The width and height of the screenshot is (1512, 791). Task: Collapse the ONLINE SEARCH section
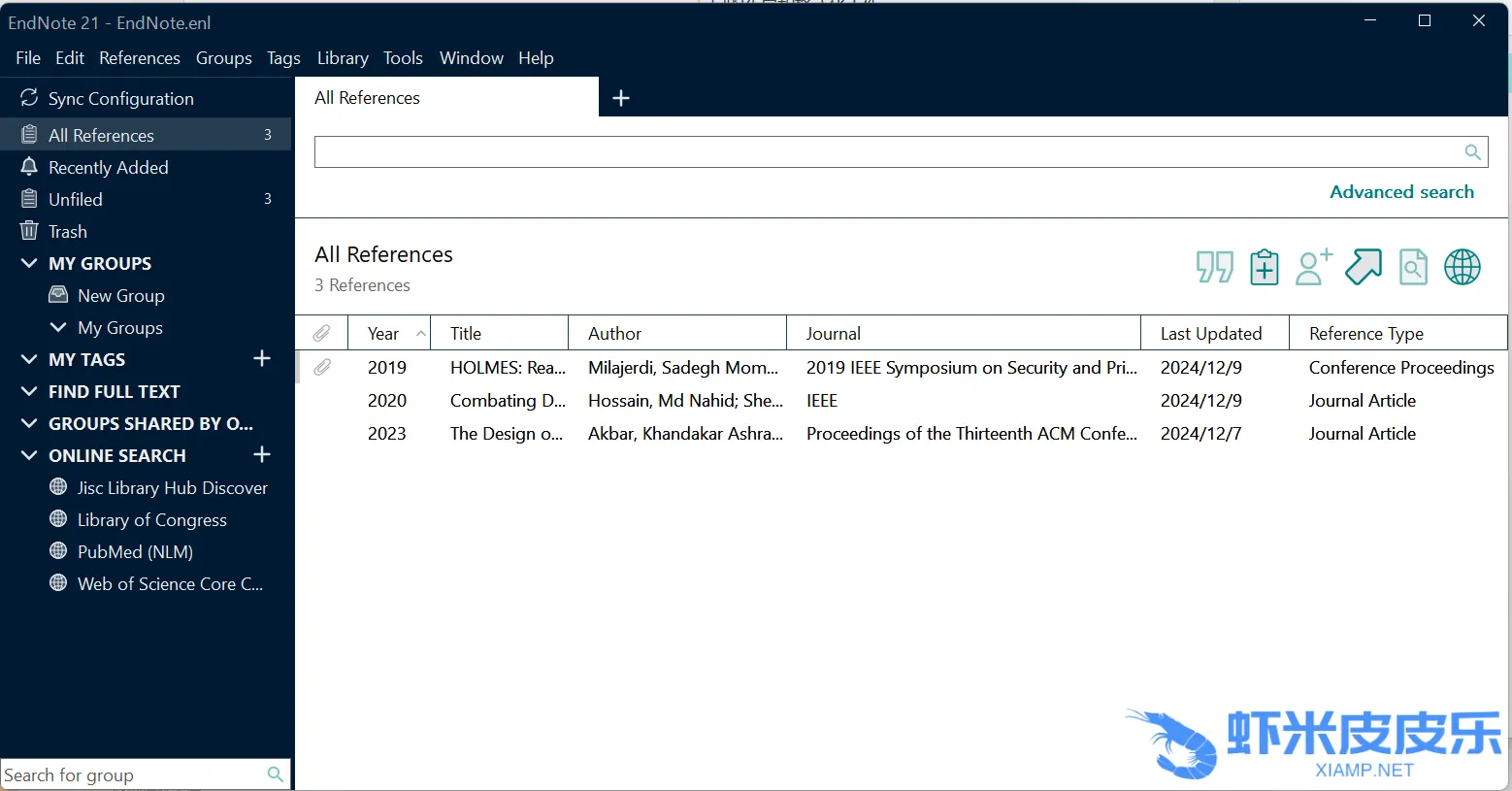point(29,455)
